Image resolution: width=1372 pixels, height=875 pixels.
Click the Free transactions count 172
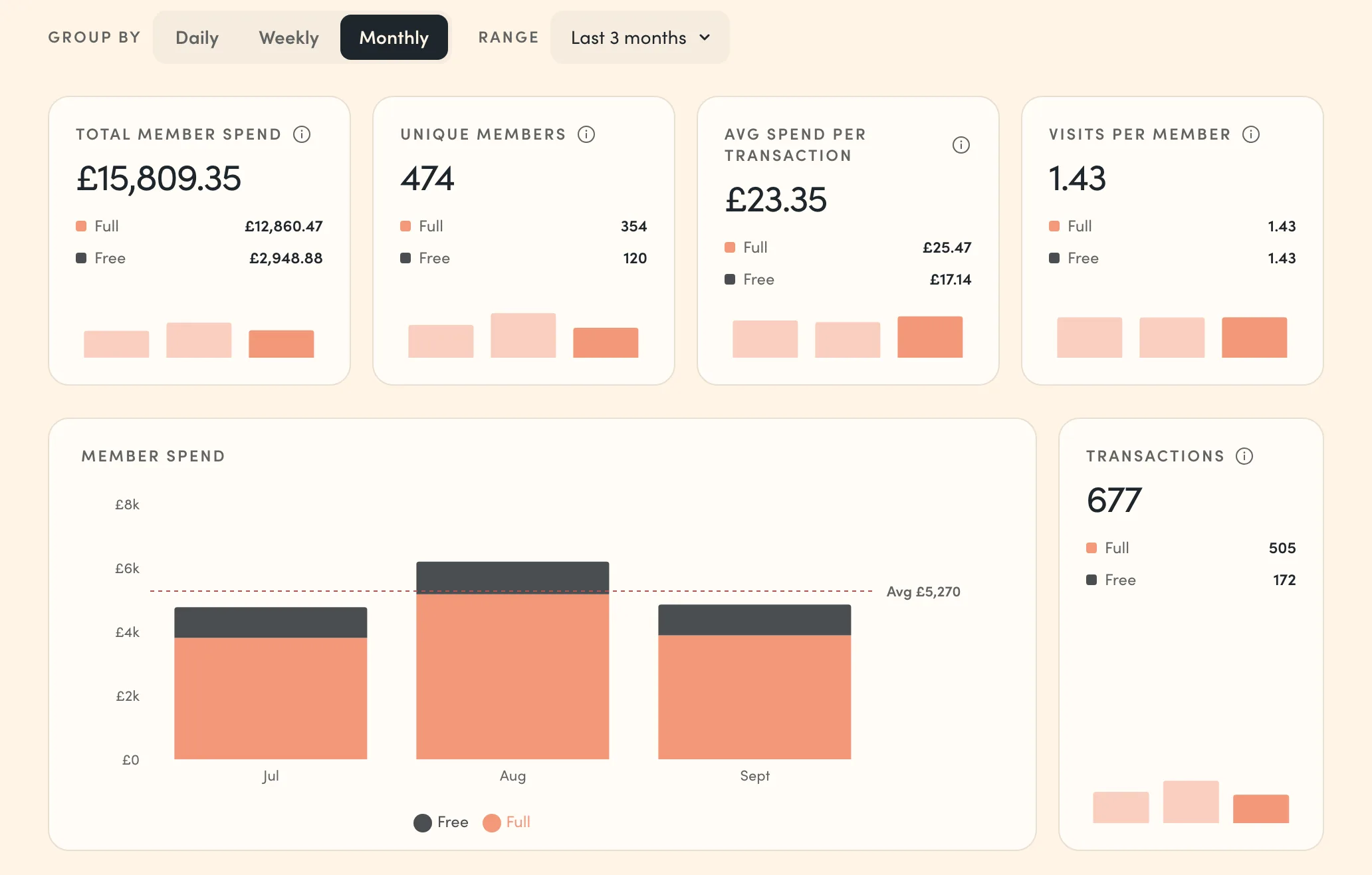1284,580
